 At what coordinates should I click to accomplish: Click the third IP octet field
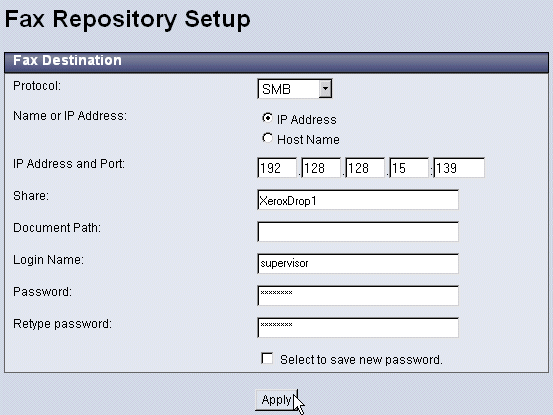click(x=365, y=168)
